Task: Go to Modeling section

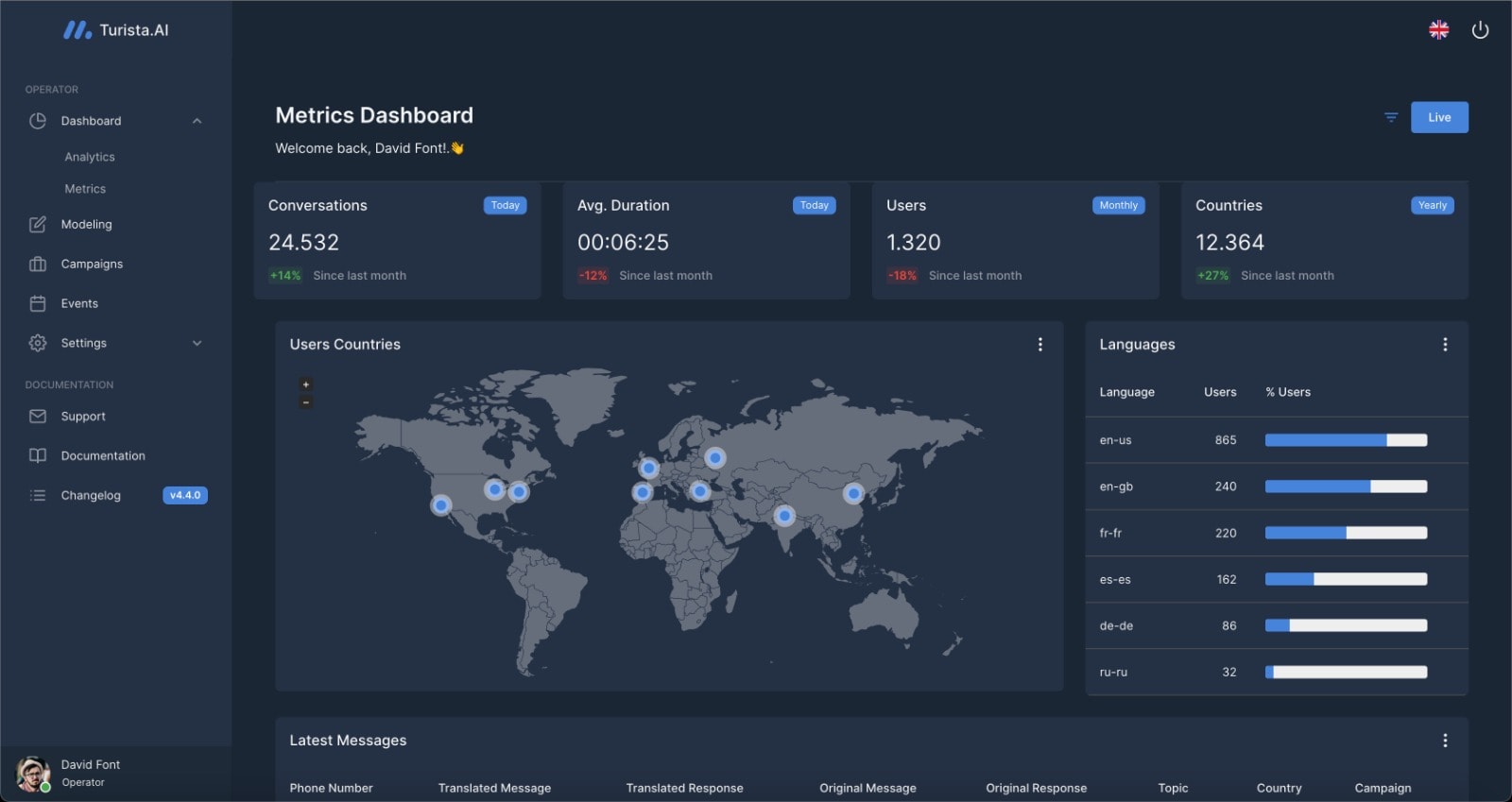Action: coord(86,224)
